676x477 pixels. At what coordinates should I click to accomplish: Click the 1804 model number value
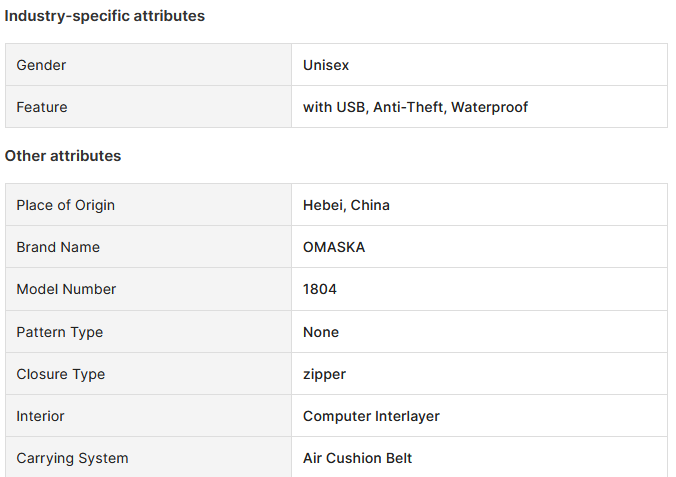pyautogui.click(x=320, y=289)
